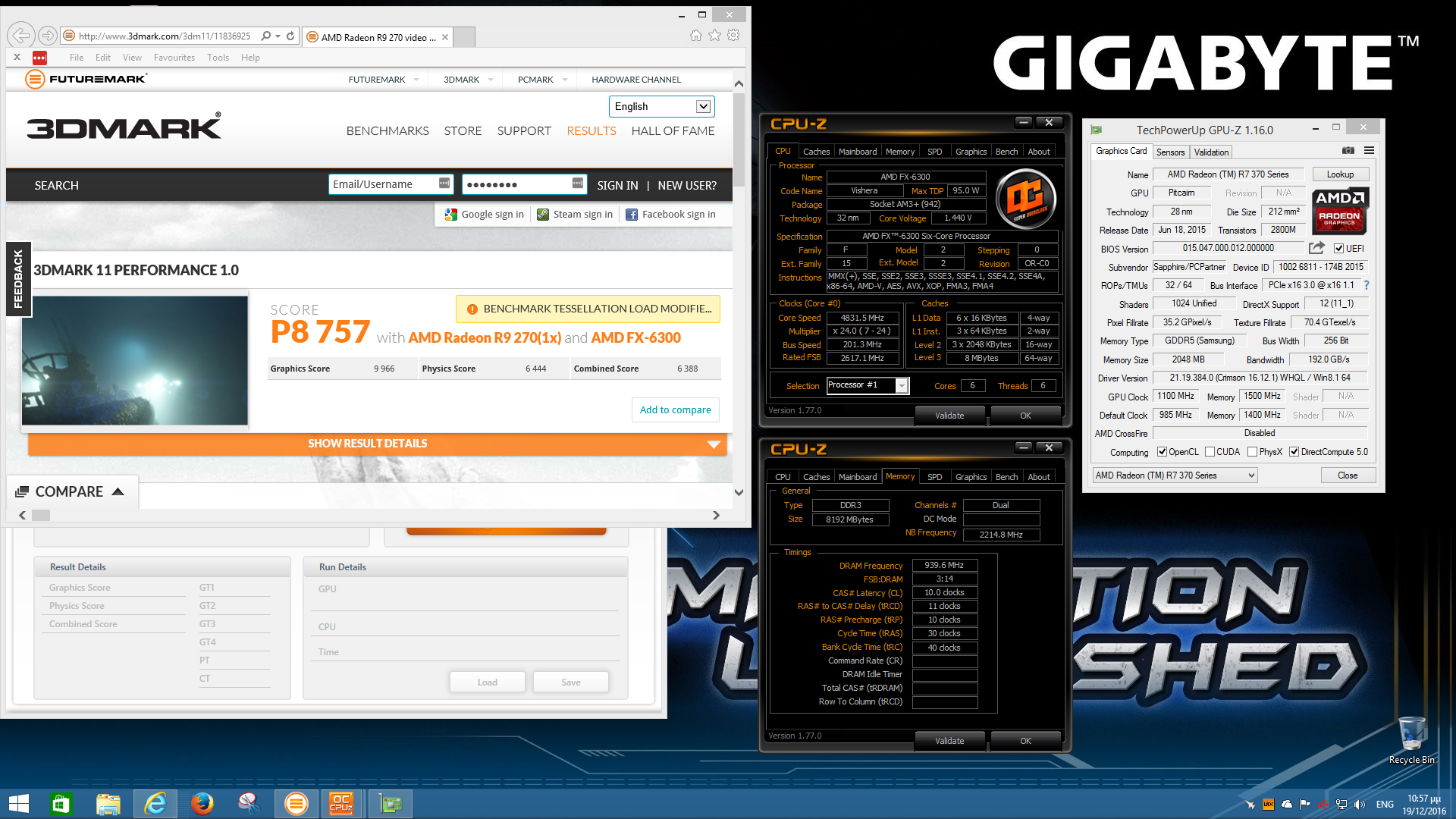Open the Windows Start button
The width and height of the screenshot is (1456, 819).
pos(18,804)
